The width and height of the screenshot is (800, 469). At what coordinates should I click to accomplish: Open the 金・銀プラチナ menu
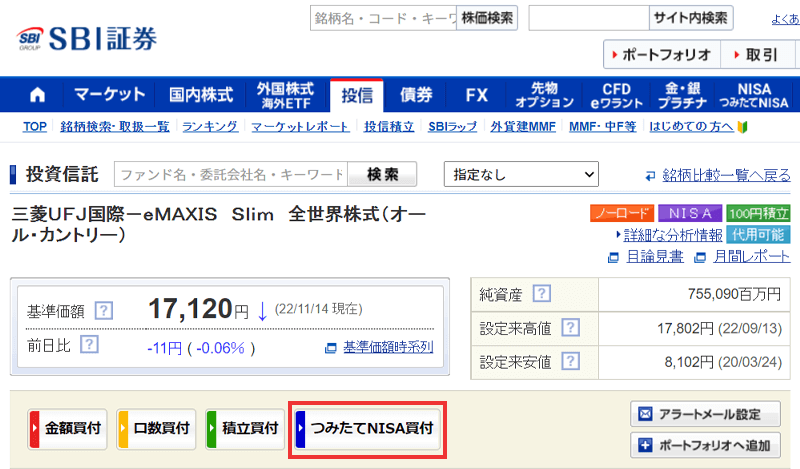682,95
